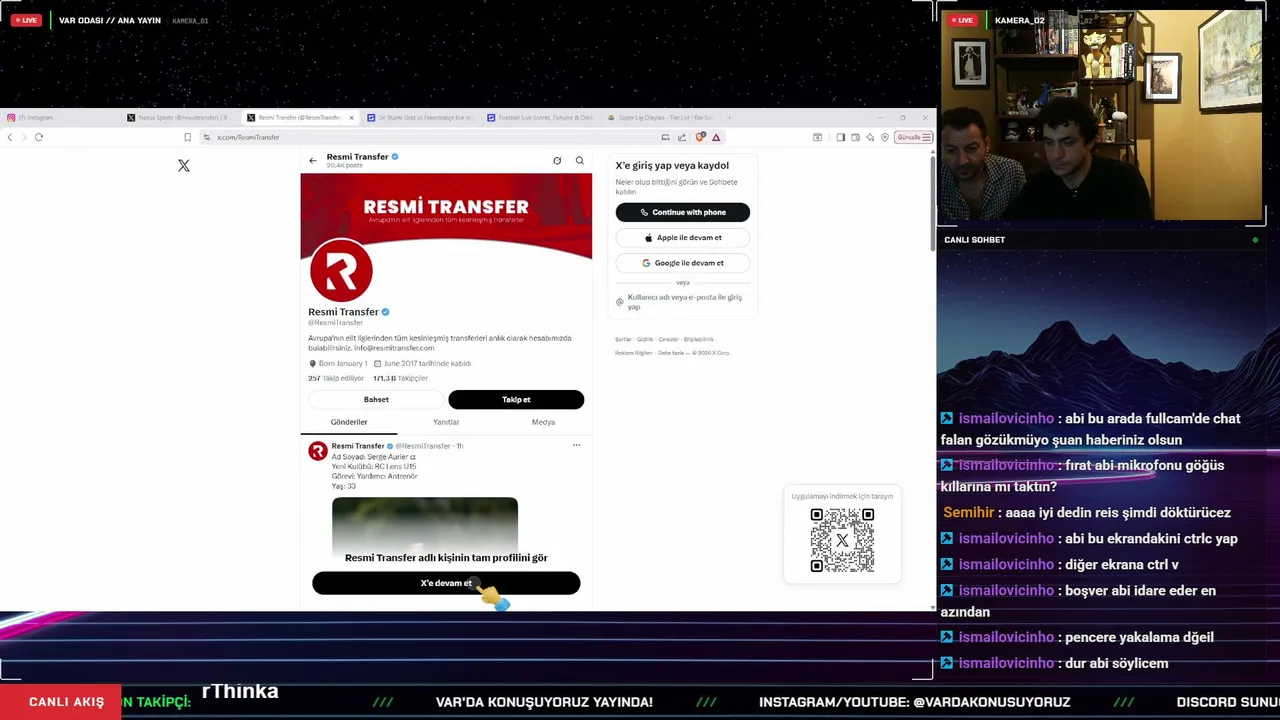Open the 257 Takip ediliyor following list
This screenshot has height=720, width=1280.
(336, 379)
